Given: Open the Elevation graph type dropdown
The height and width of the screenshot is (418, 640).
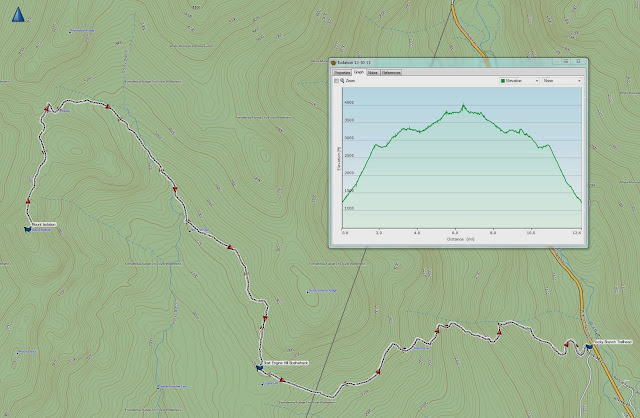Looking at the screenshot, I should (x=519, y=81).
